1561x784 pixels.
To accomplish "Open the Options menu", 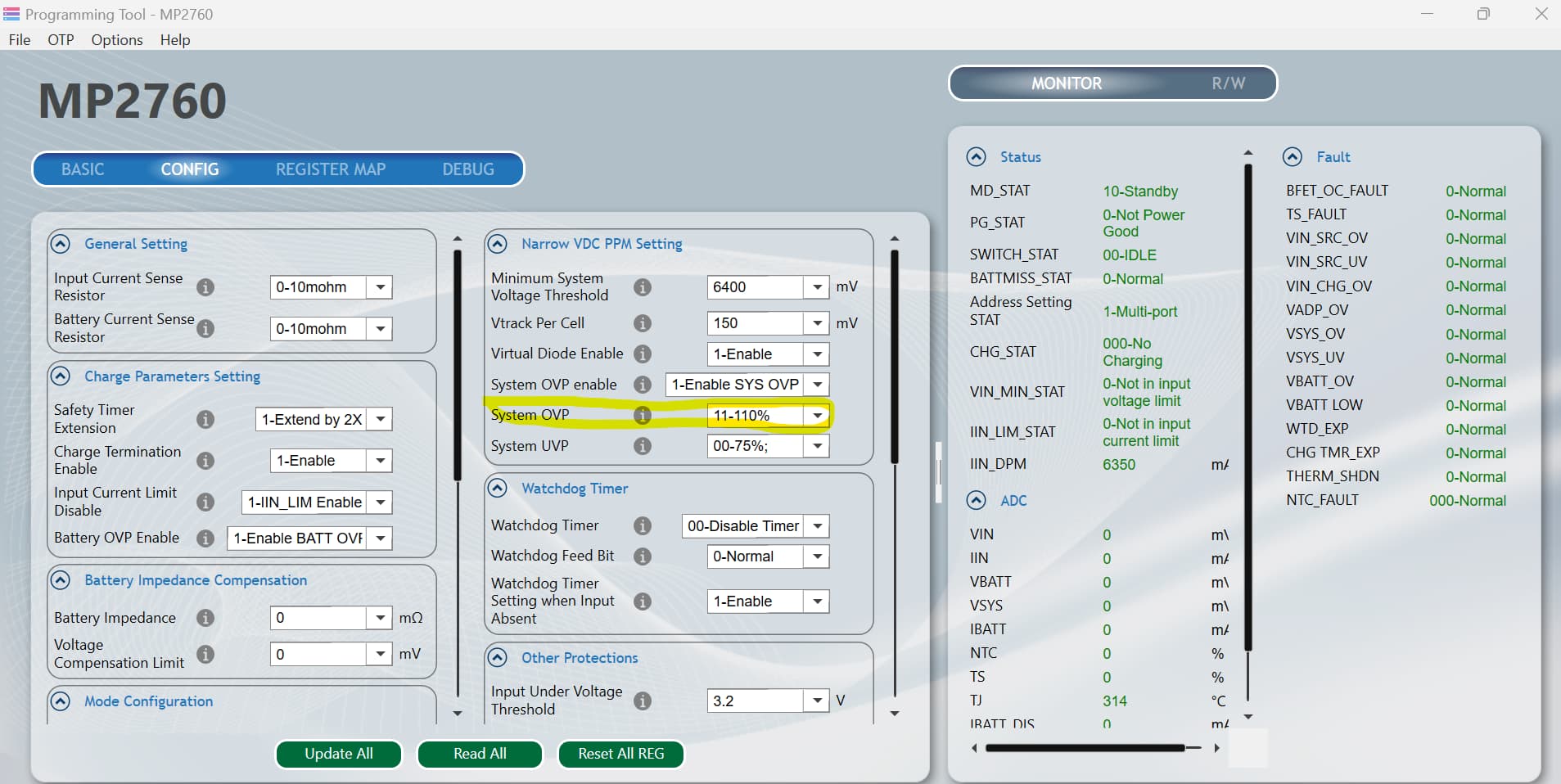I will point(117,40).
